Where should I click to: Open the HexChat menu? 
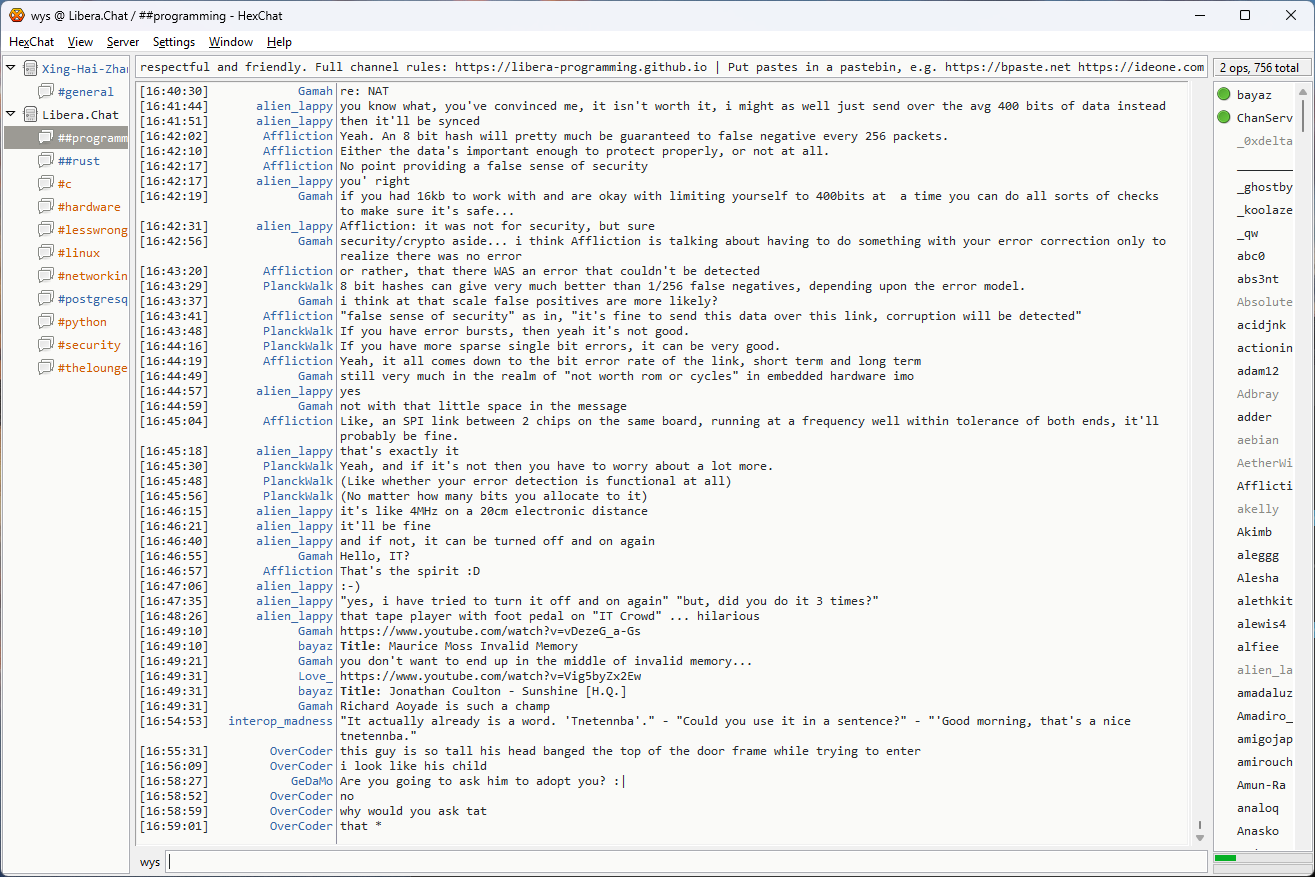point(31,42)
